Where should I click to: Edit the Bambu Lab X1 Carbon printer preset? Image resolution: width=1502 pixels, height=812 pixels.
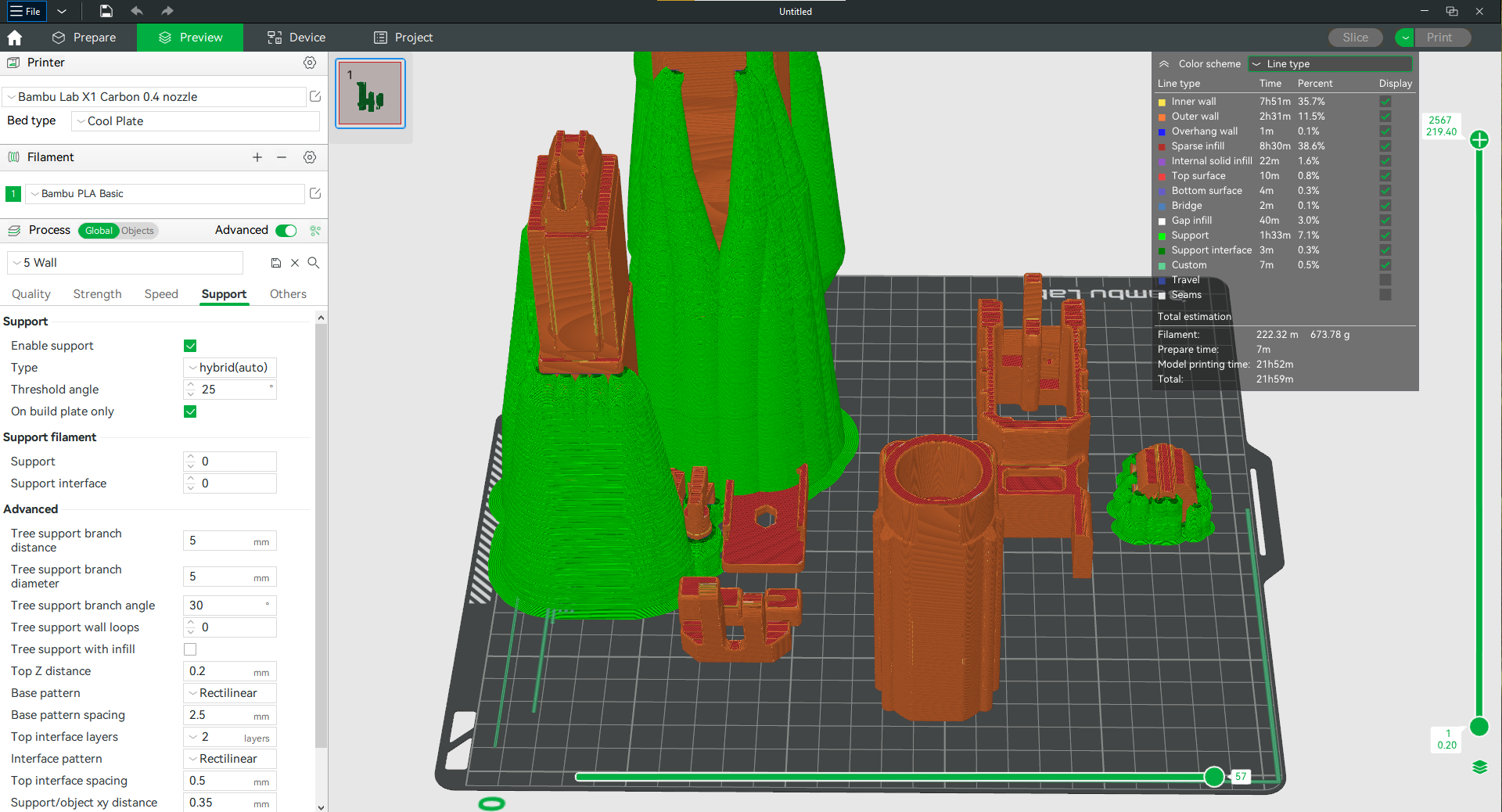315,96
